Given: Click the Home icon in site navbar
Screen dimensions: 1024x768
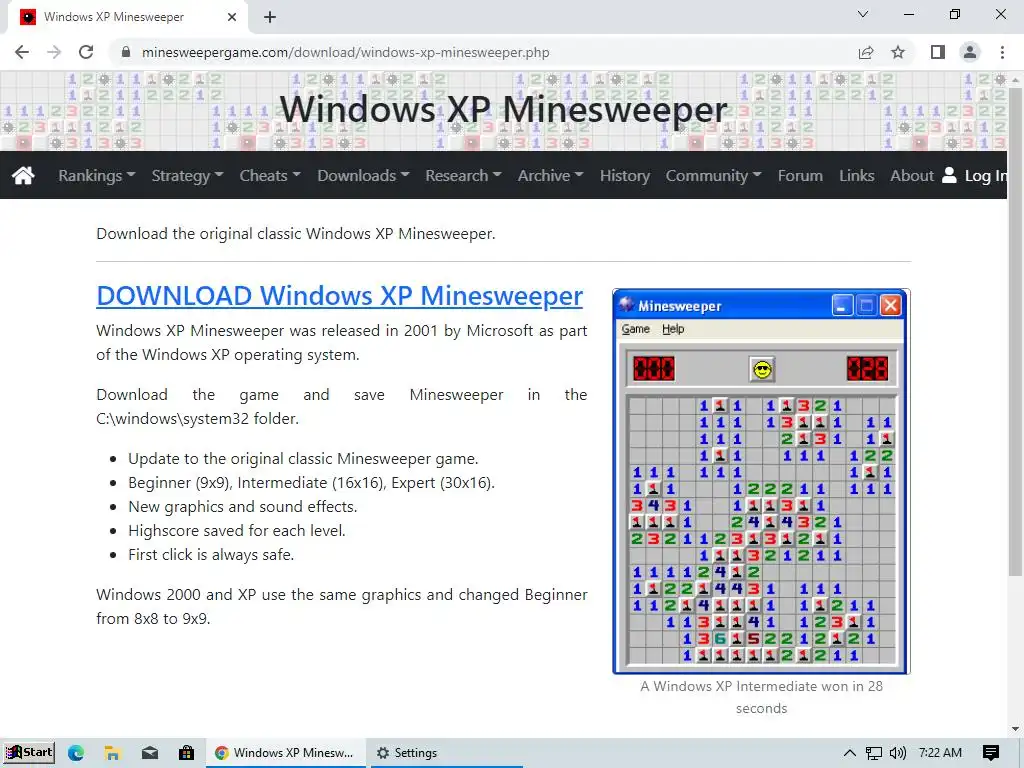Looking at the screenshot, I should [x=23, y=175].
